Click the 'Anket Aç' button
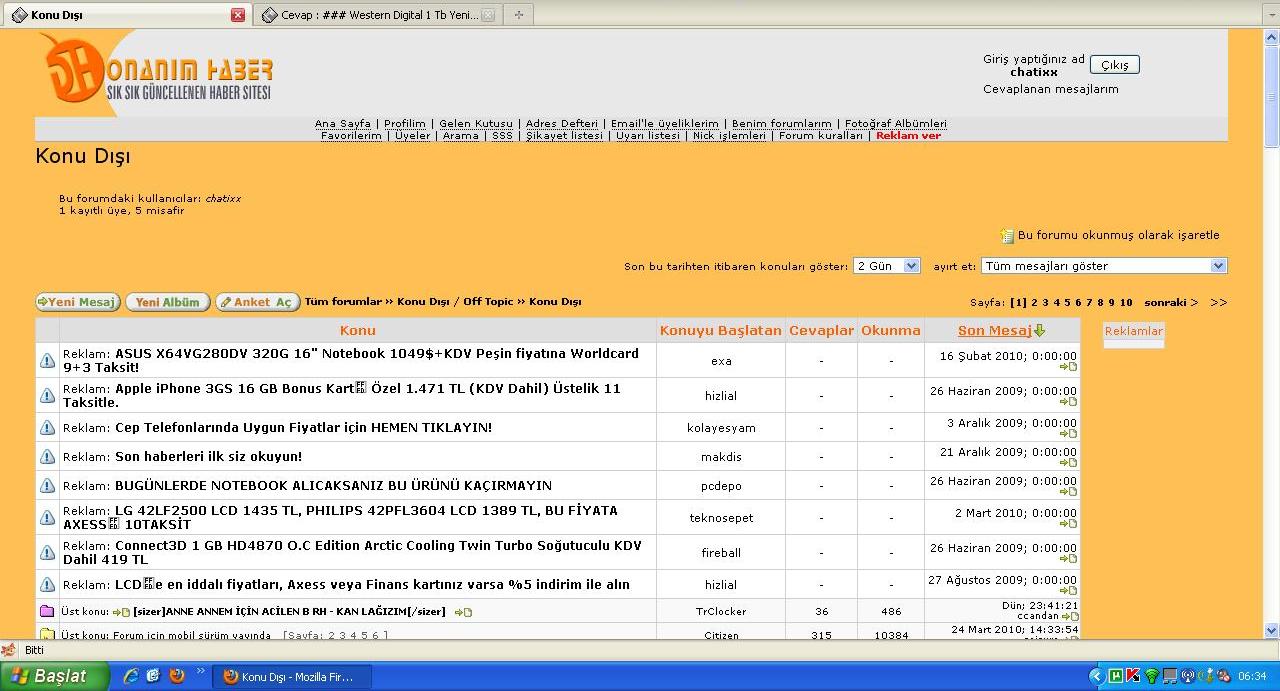Image resolution: width=1280 pixels, height=691 pixels. point(257,302)
